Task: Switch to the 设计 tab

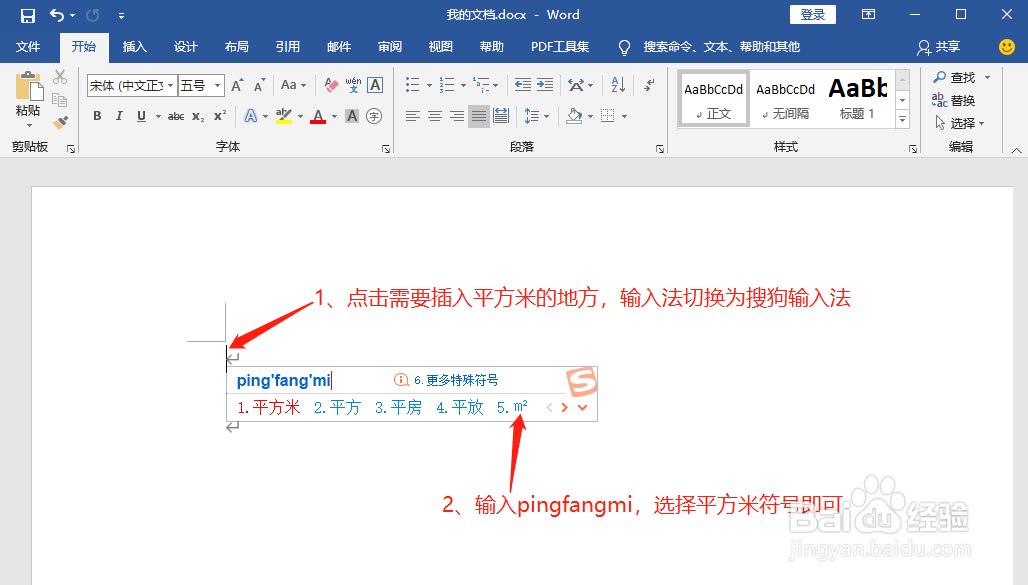Action: tap(186, 47)
